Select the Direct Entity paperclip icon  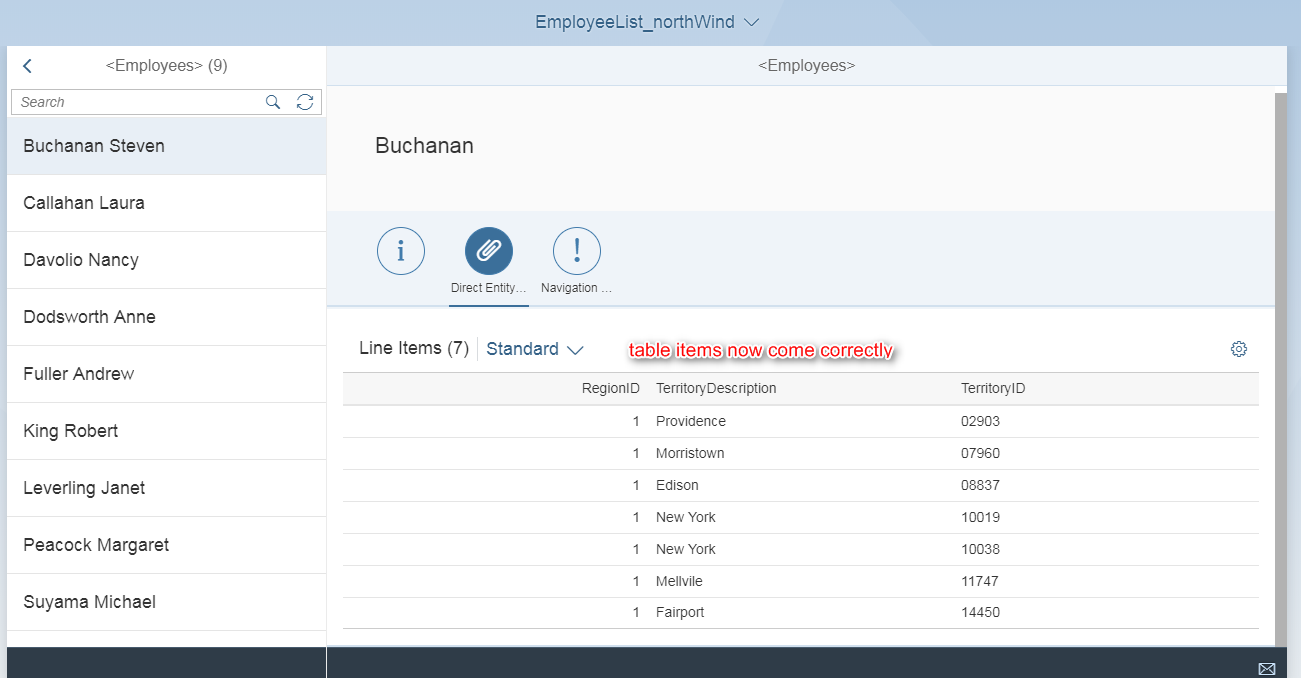click(x=488, y=251)
